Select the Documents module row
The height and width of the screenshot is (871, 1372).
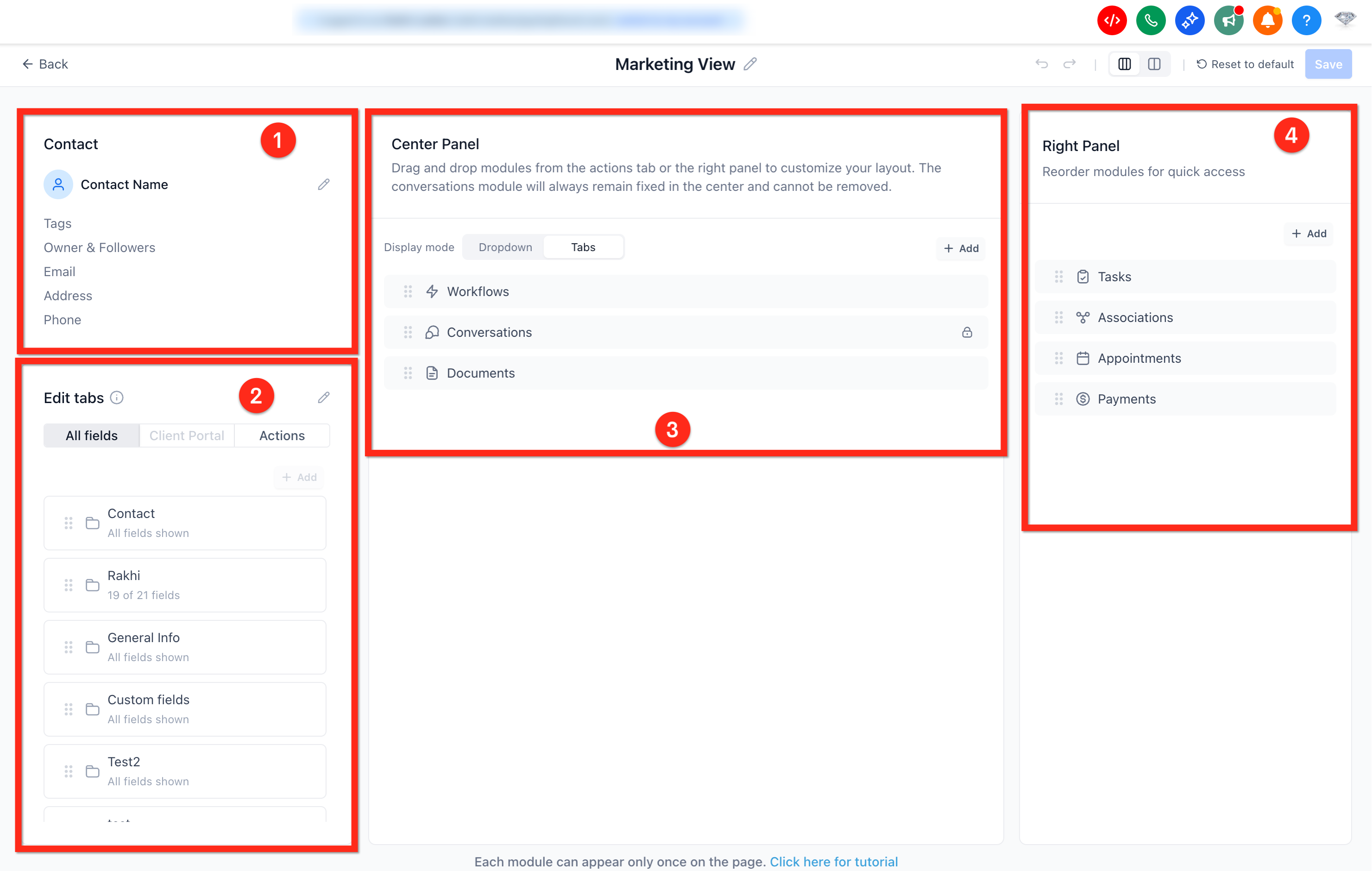(x=686, y=373)
